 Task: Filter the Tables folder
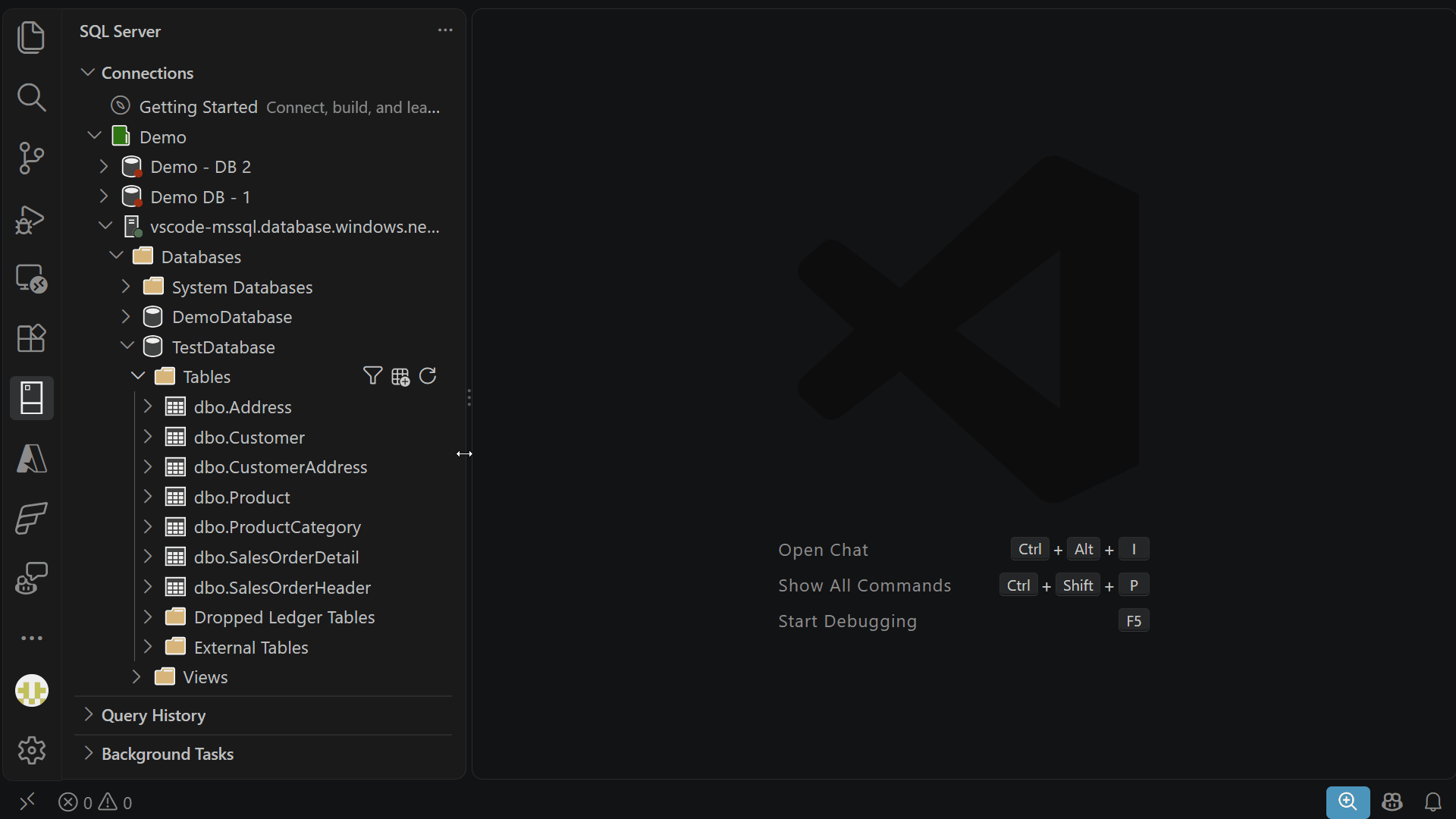pyautogui.click(x=372, y=376)
